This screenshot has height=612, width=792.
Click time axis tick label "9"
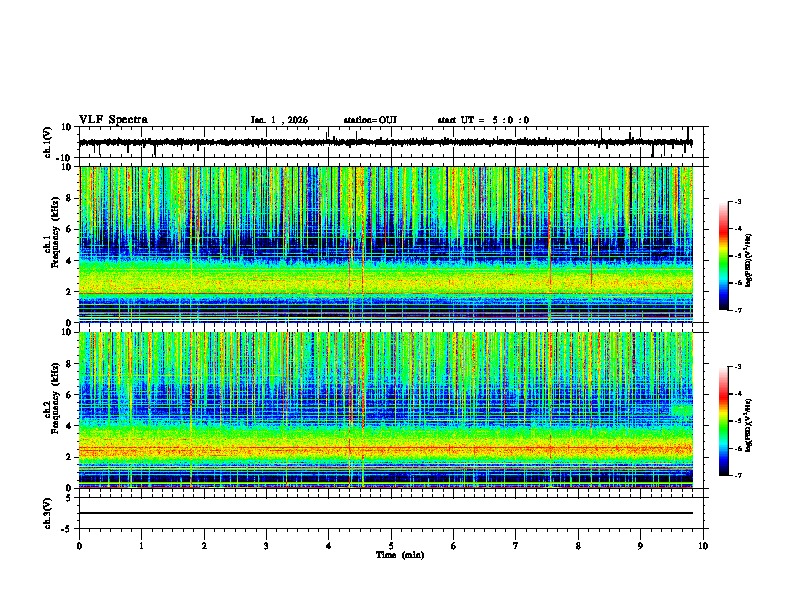(640, 546)
